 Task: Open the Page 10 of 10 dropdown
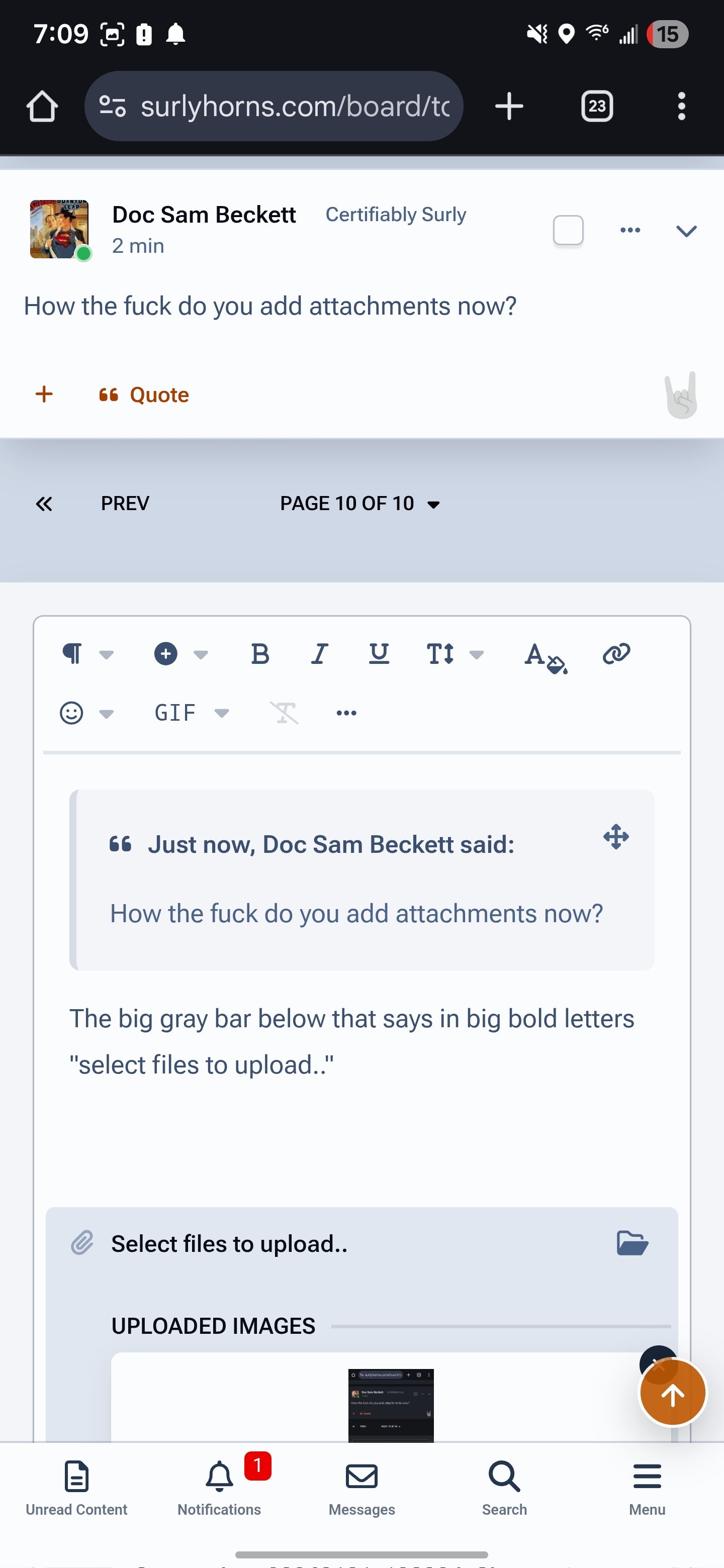(x=359, y=504)
